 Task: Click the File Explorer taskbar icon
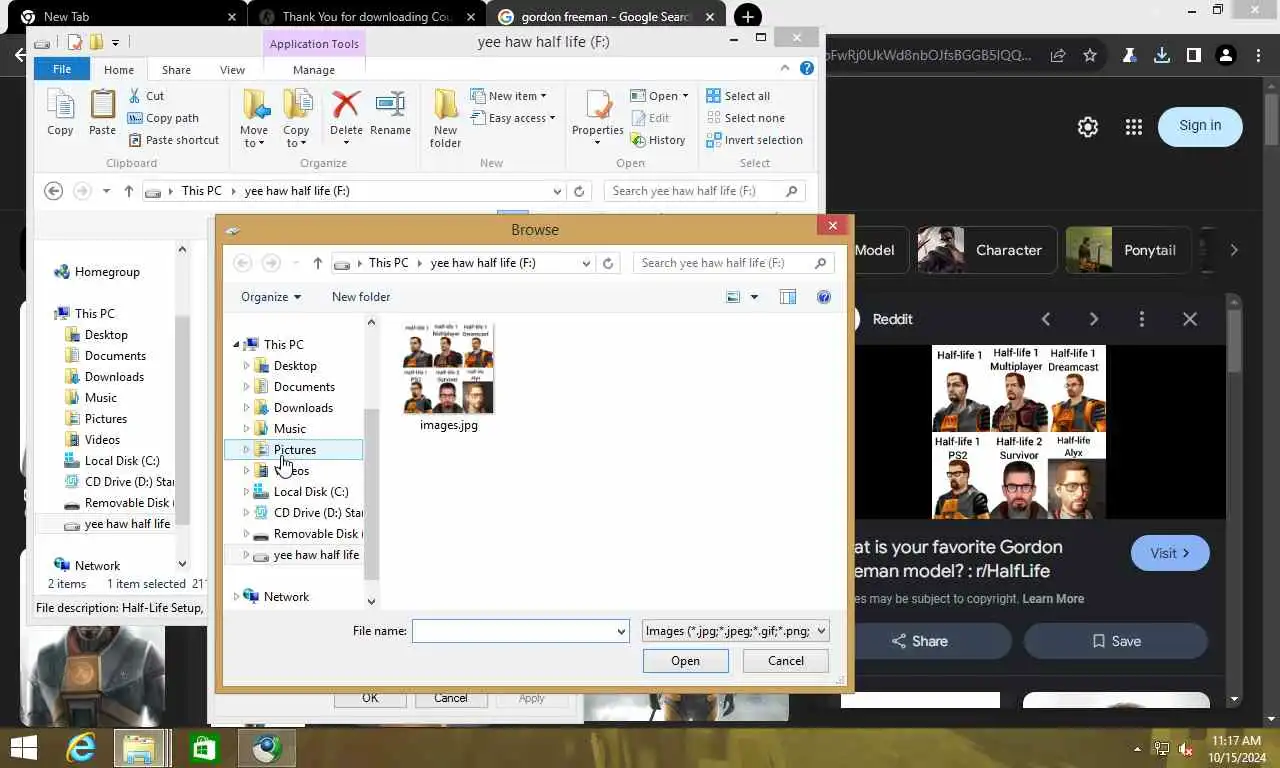(x=137, y=748)
